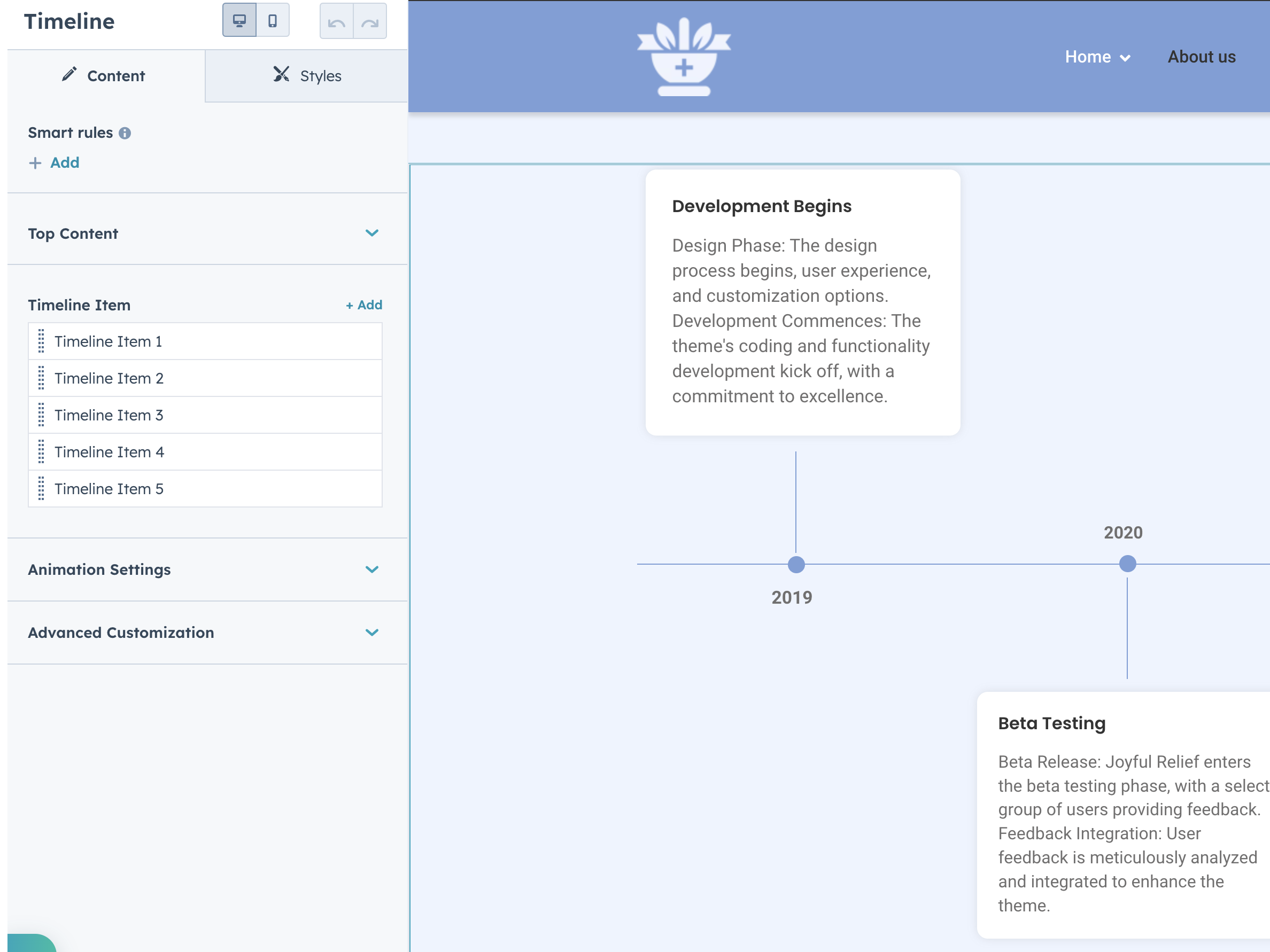
Task: Switch to the Styles tab
Action: [x=307, y=76]
